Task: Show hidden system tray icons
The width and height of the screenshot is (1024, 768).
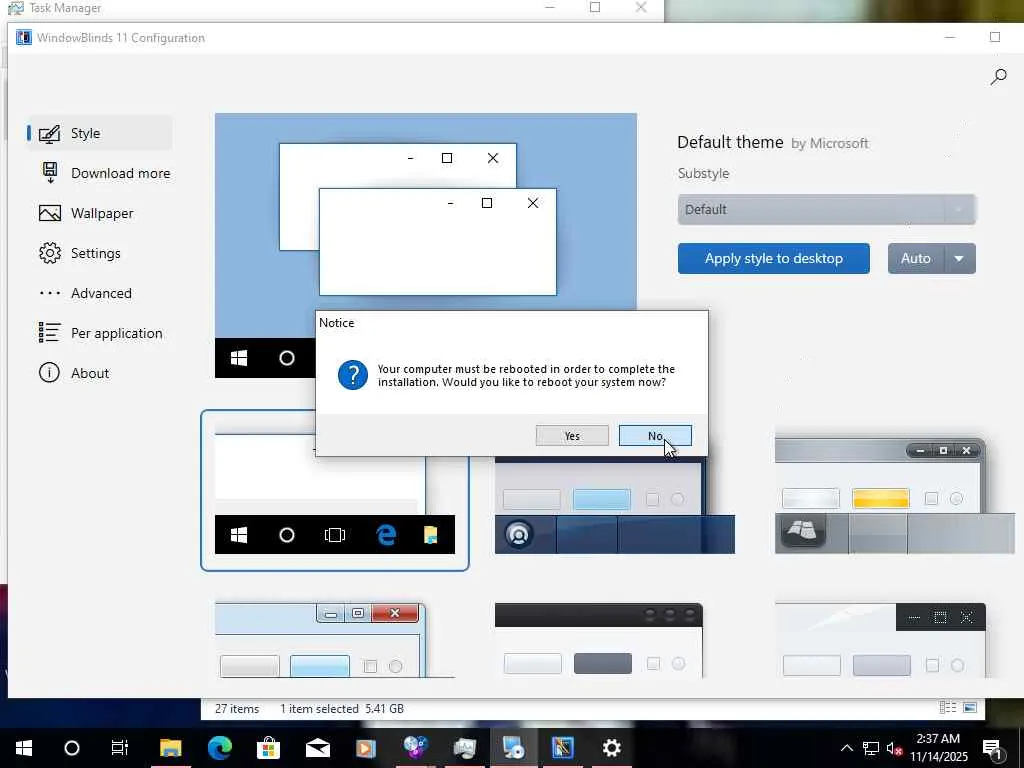Action: (x=846, y=748)
